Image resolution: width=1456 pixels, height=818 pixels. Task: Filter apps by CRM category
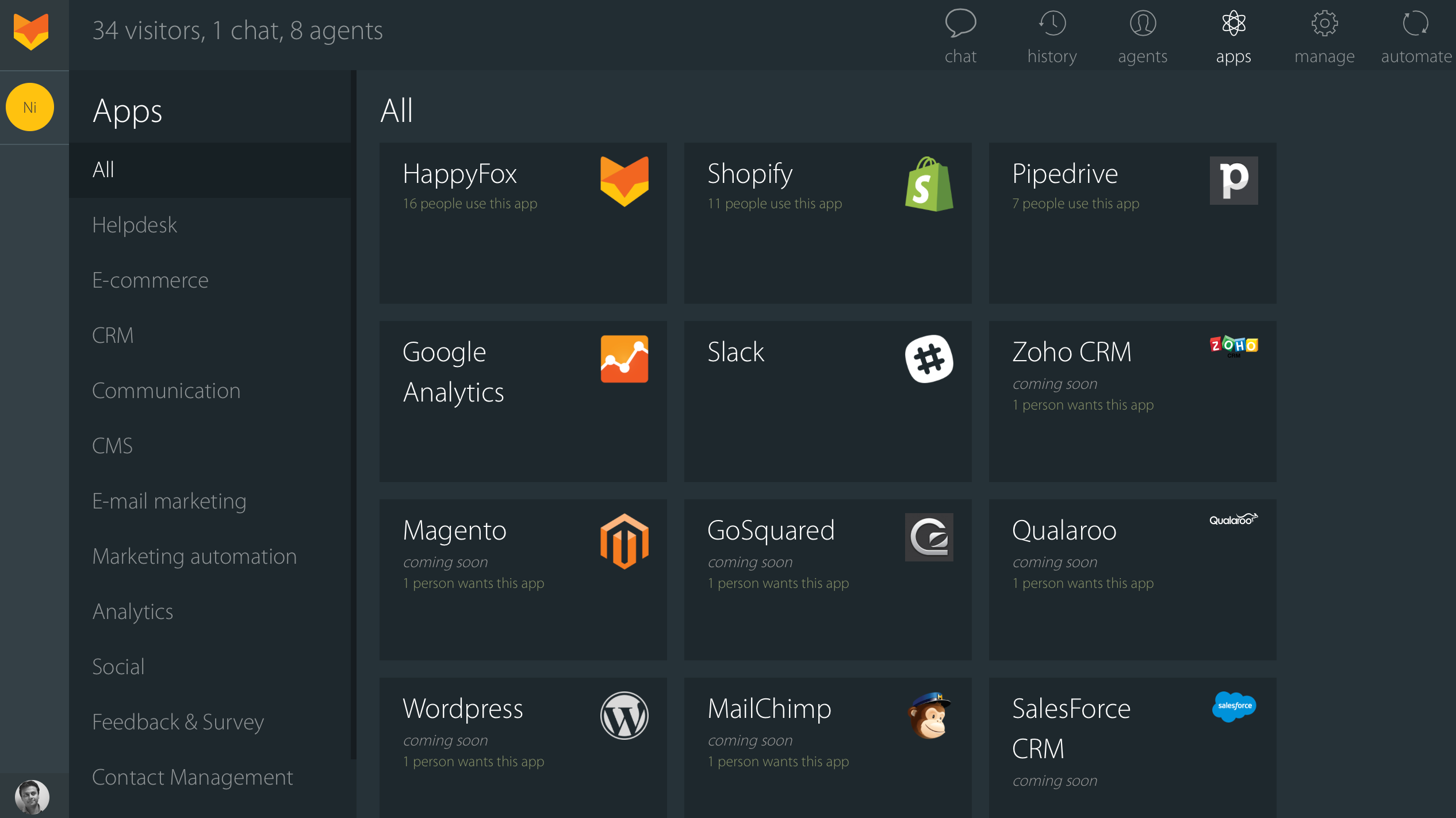tap(113, 335)
